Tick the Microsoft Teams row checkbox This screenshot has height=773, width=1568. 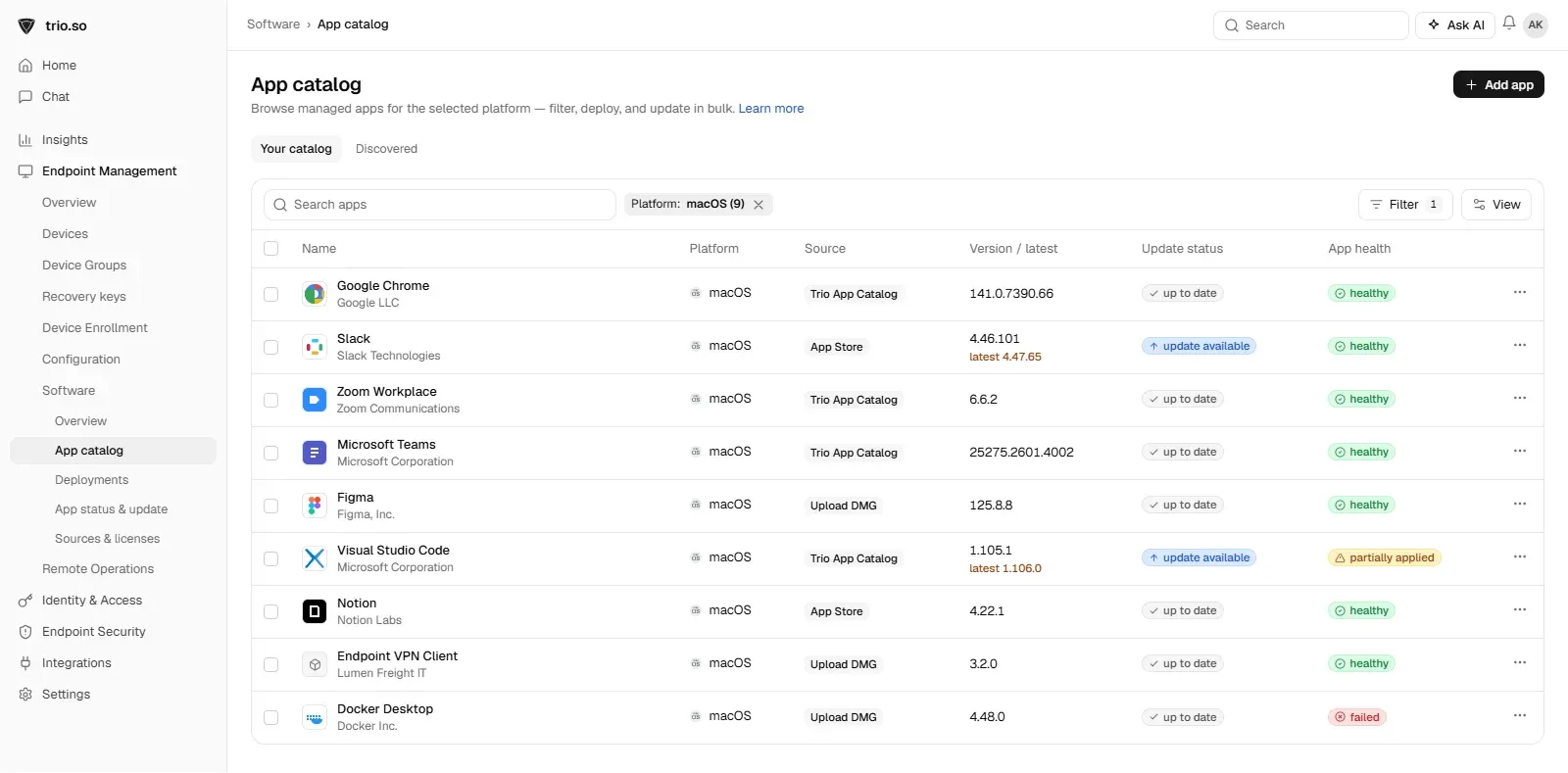point(271,453)
